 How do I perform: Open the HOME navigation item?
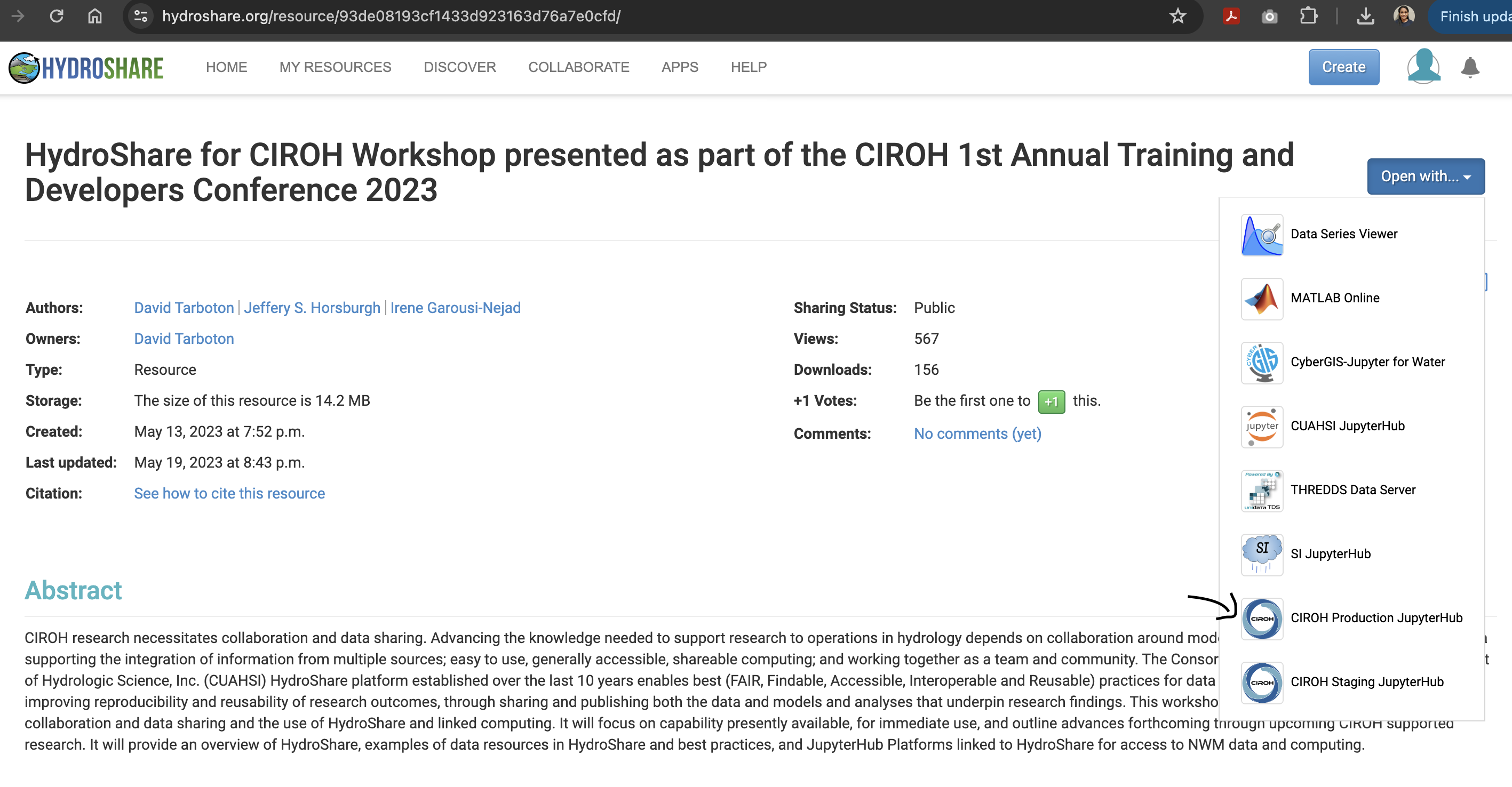pyautogui.click(x=226, y=67)
